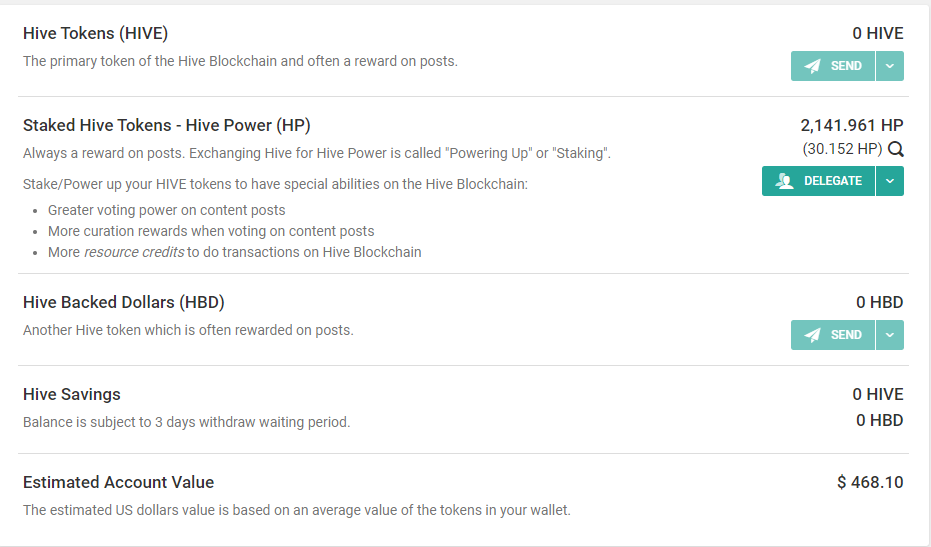Click the $ 468.10 estimated account value
This screenshot has width=931, height=547.
click(870, 482)
